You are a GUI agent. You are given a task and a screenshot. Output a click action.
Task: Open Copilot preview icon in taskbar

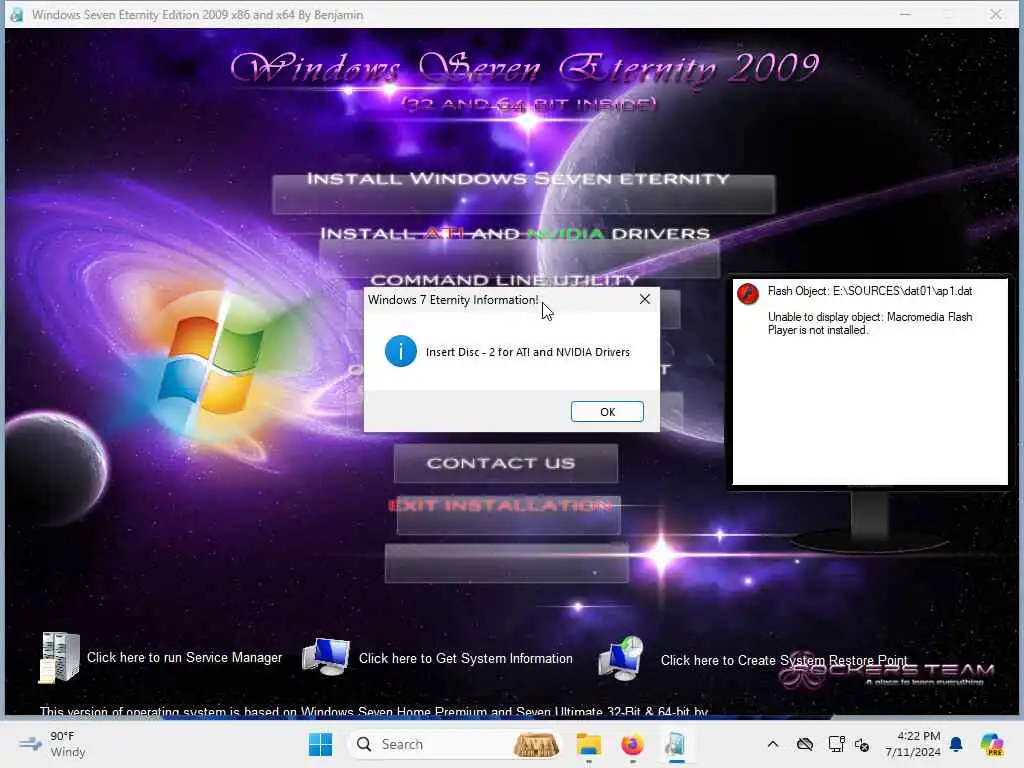point(992,744)
